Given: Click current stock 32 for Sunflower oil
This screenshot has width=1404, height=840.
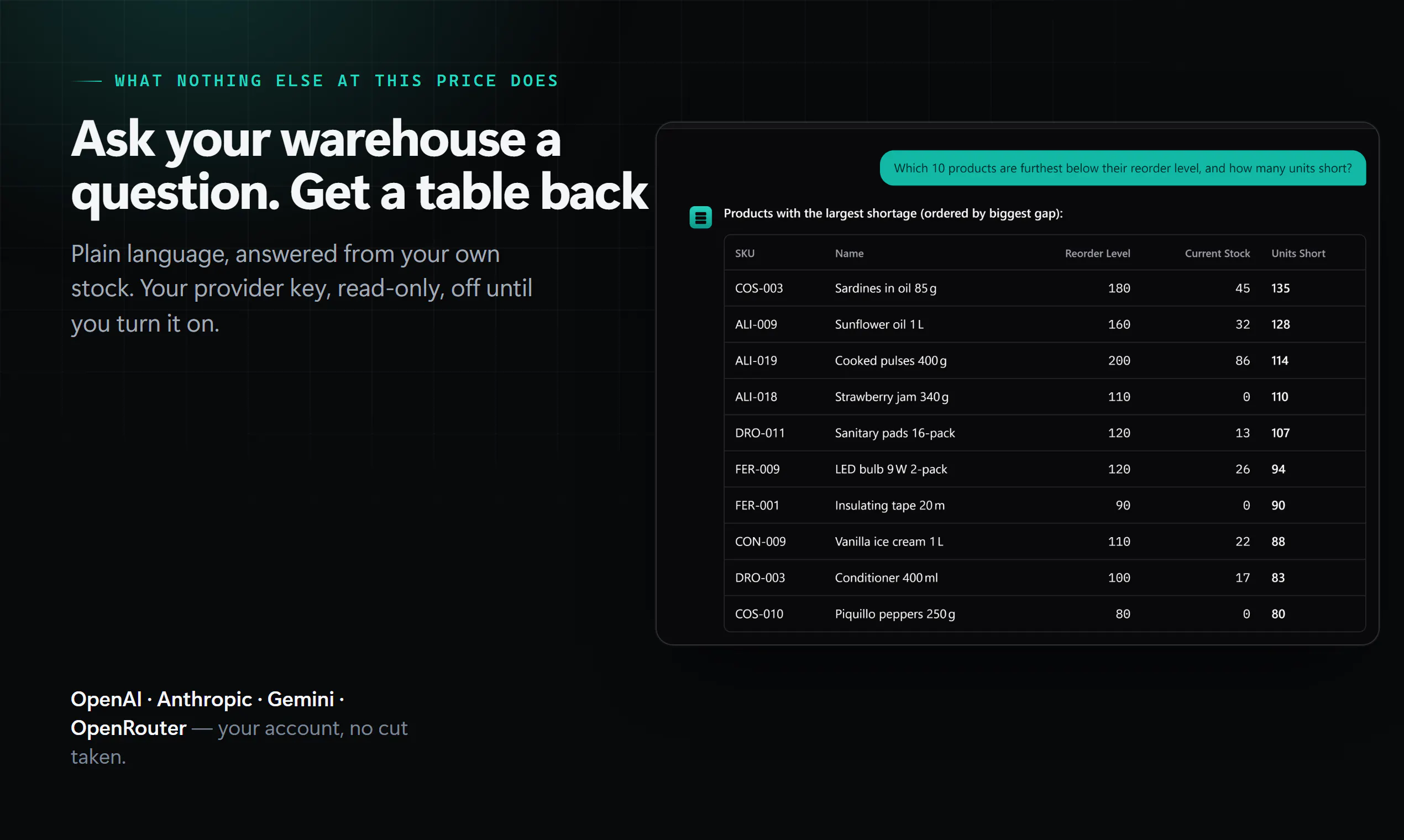Looking at the screenshot, I should point(1243,324).
